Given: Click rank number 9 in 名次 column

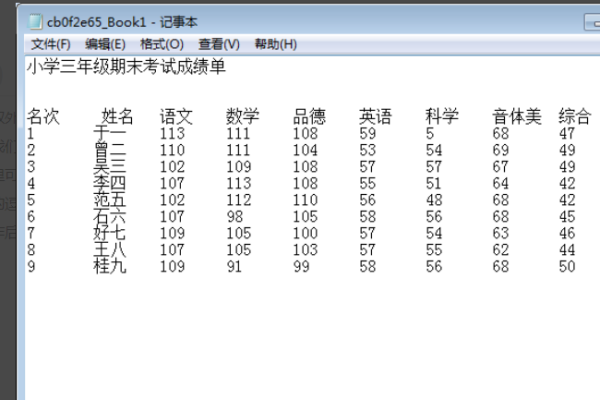Looking at the screenshot, I should tap(31, 267).
